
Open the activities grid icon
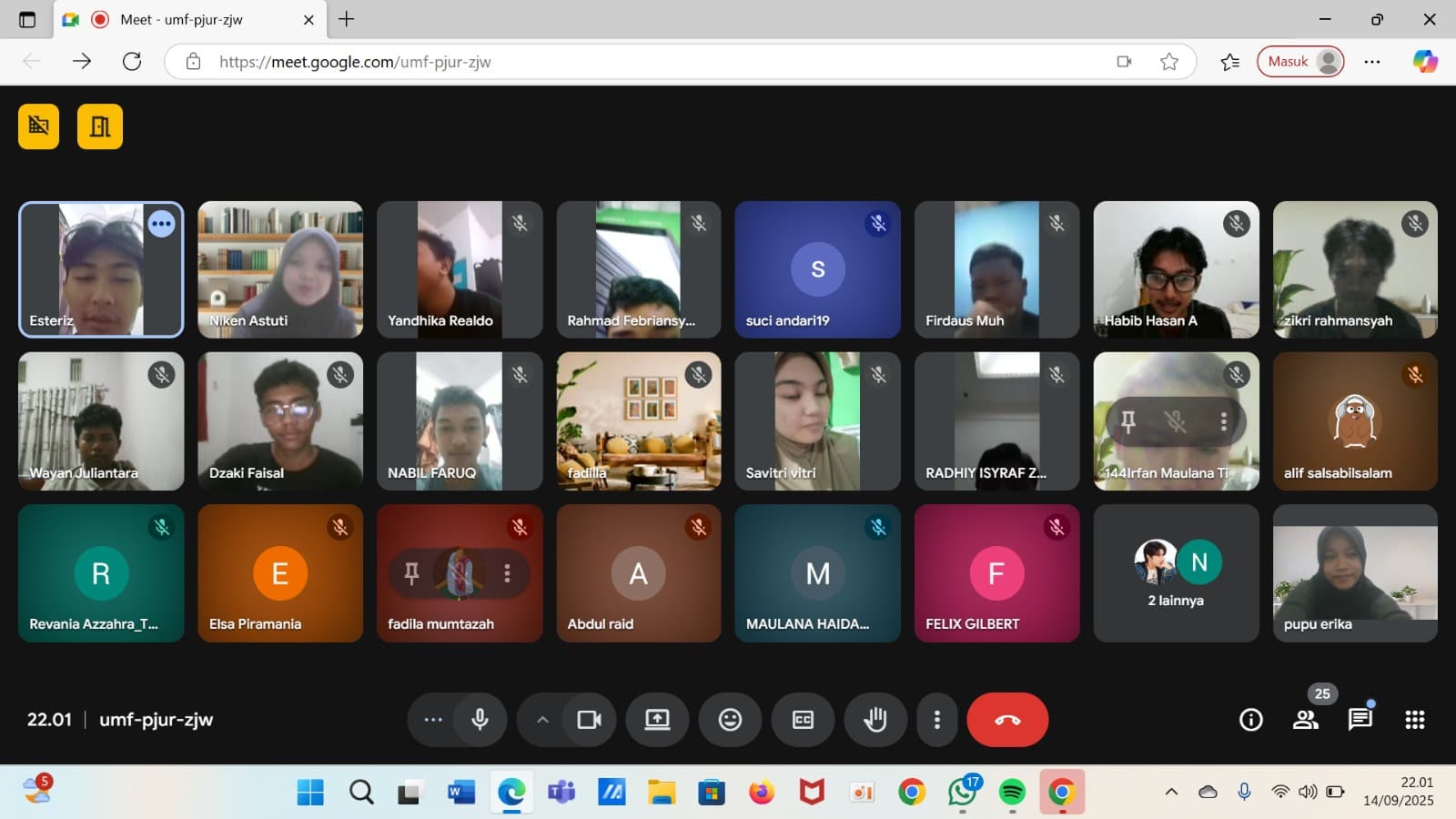(1415, 720)
